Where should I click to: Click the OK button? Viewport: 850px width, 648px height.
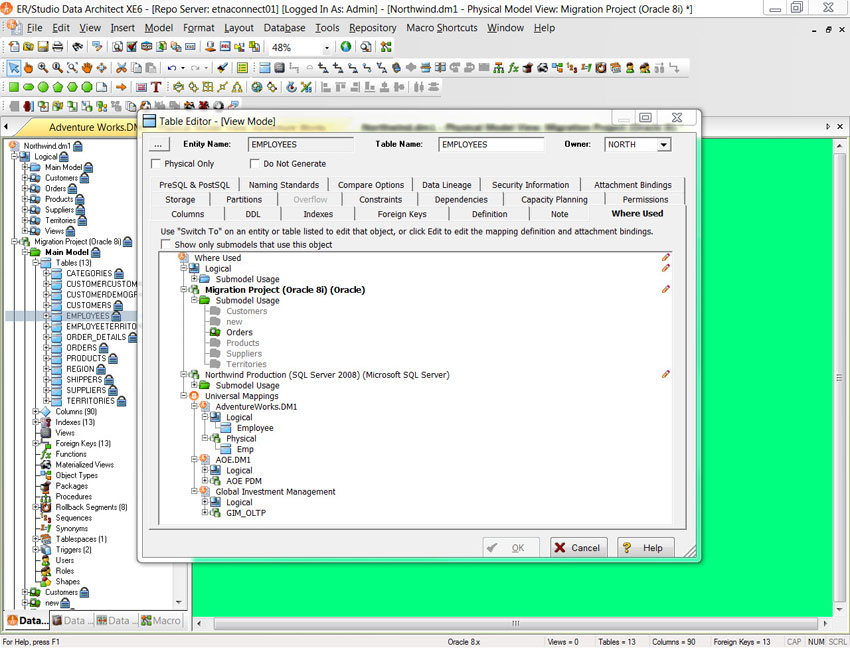(511, 548)
